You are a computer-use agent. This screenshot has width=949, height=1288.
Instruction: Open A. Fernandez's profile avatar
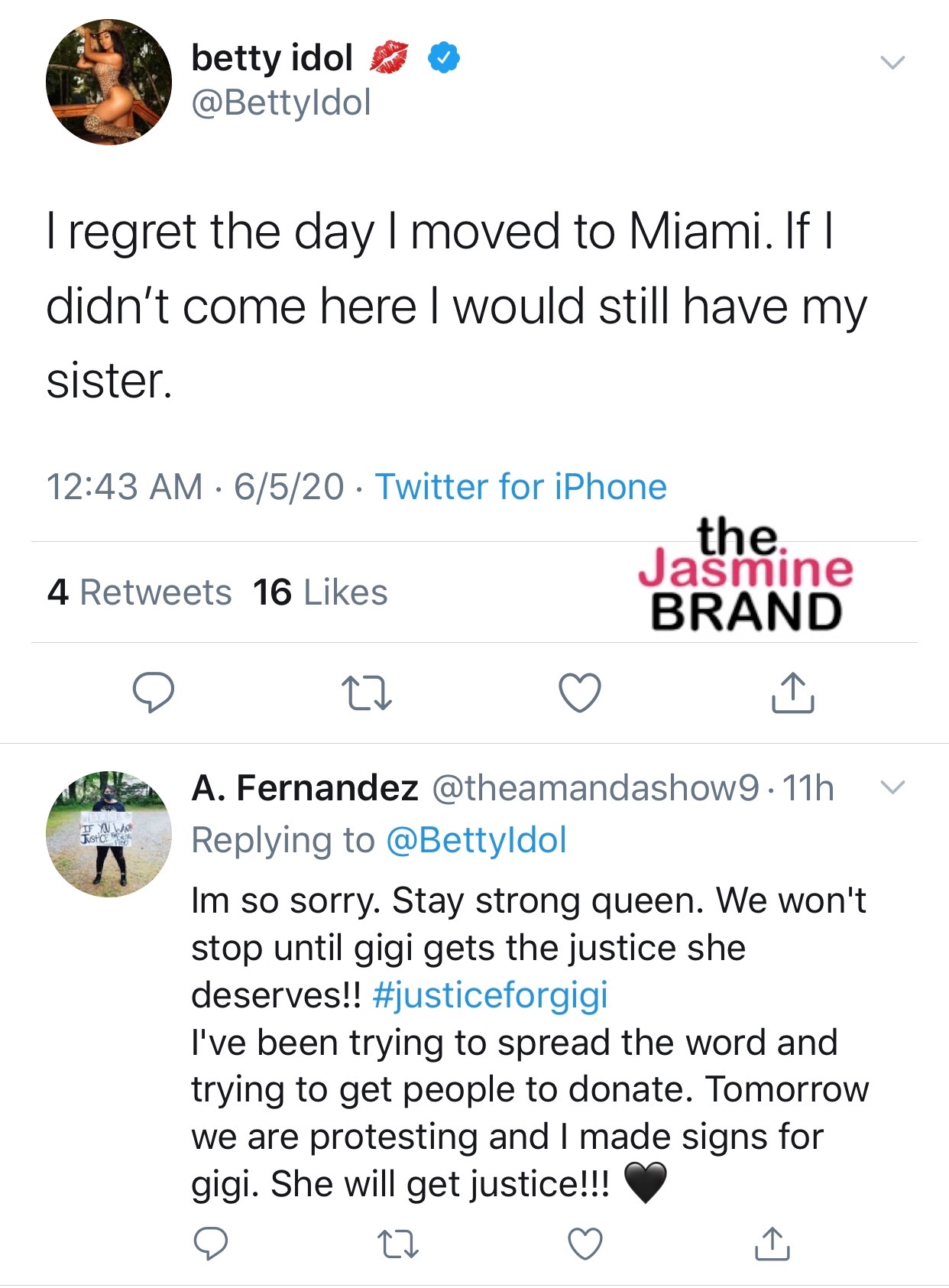(x=109, y=834)
